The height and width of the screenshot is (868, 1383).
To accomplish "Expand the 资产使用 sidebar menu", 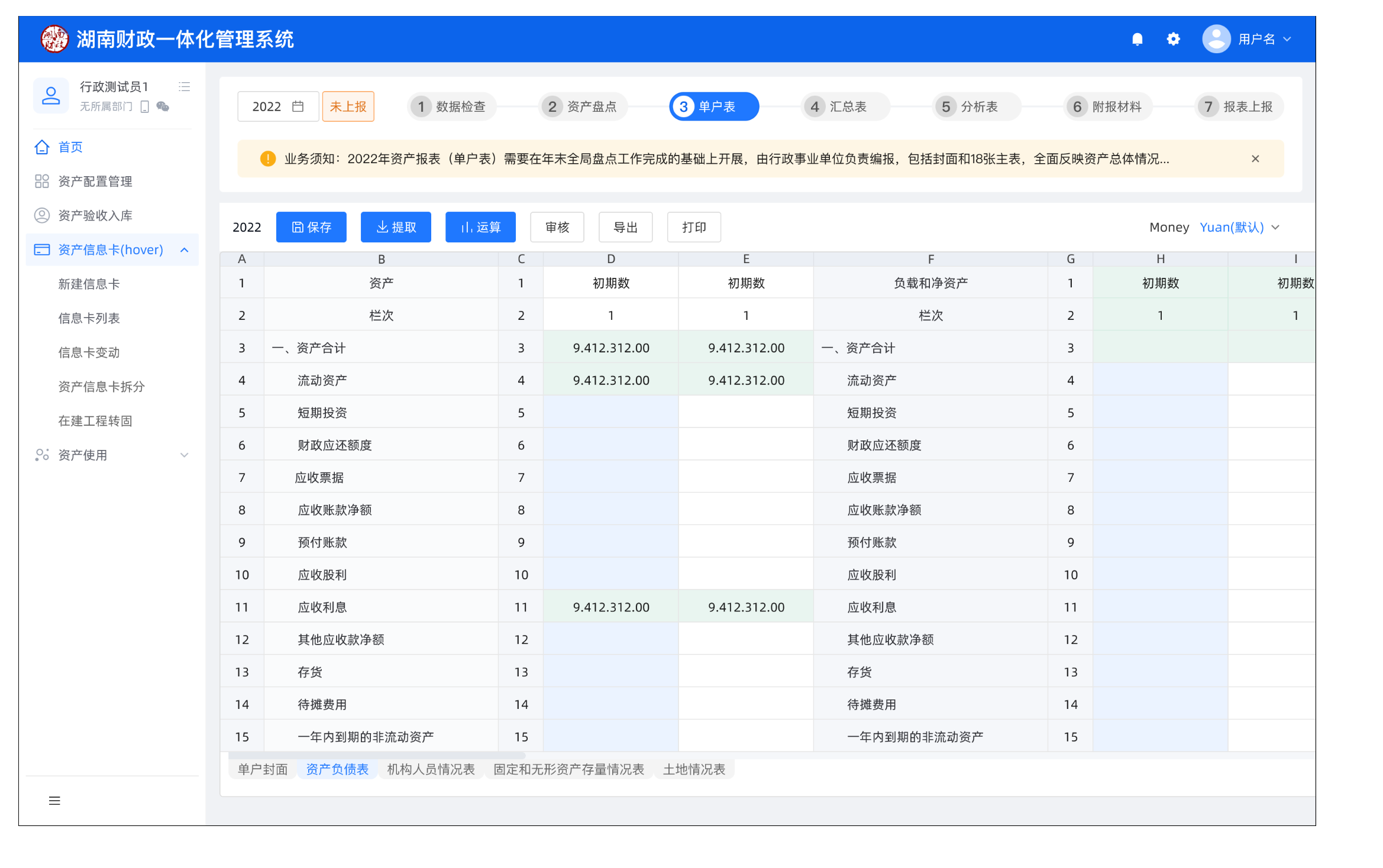I will click(184, 455).
